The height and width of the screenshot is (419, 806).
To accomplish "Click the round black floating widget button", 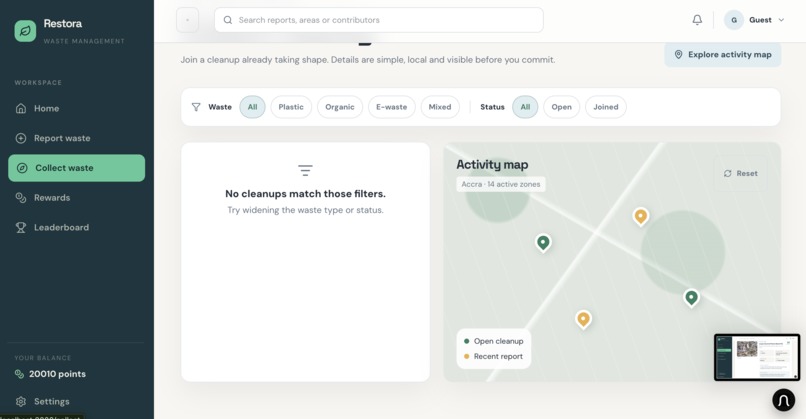I will [x=784, y=400].
